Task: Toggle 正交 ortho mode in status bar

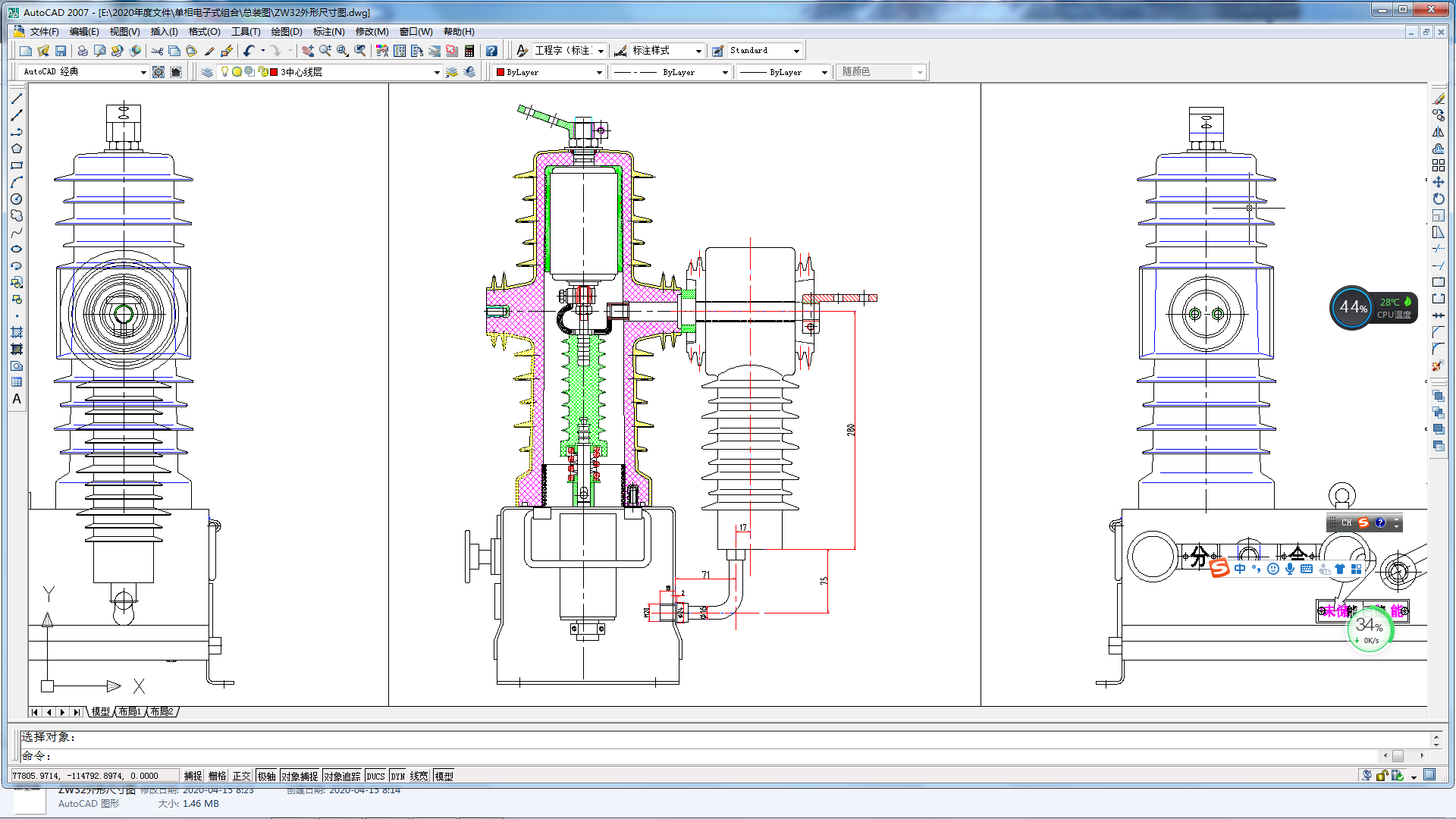Action: point(241,776)
